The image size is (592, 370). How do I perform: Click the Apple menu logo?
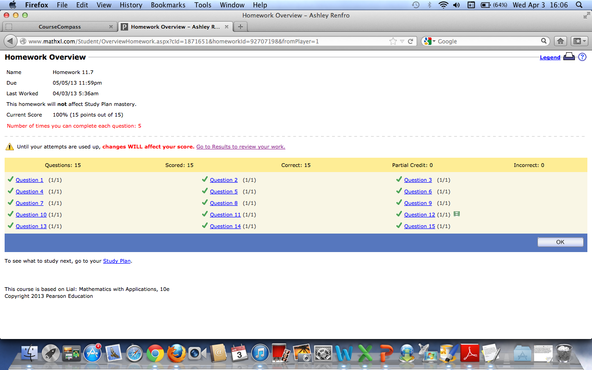(x=12, y=5)
